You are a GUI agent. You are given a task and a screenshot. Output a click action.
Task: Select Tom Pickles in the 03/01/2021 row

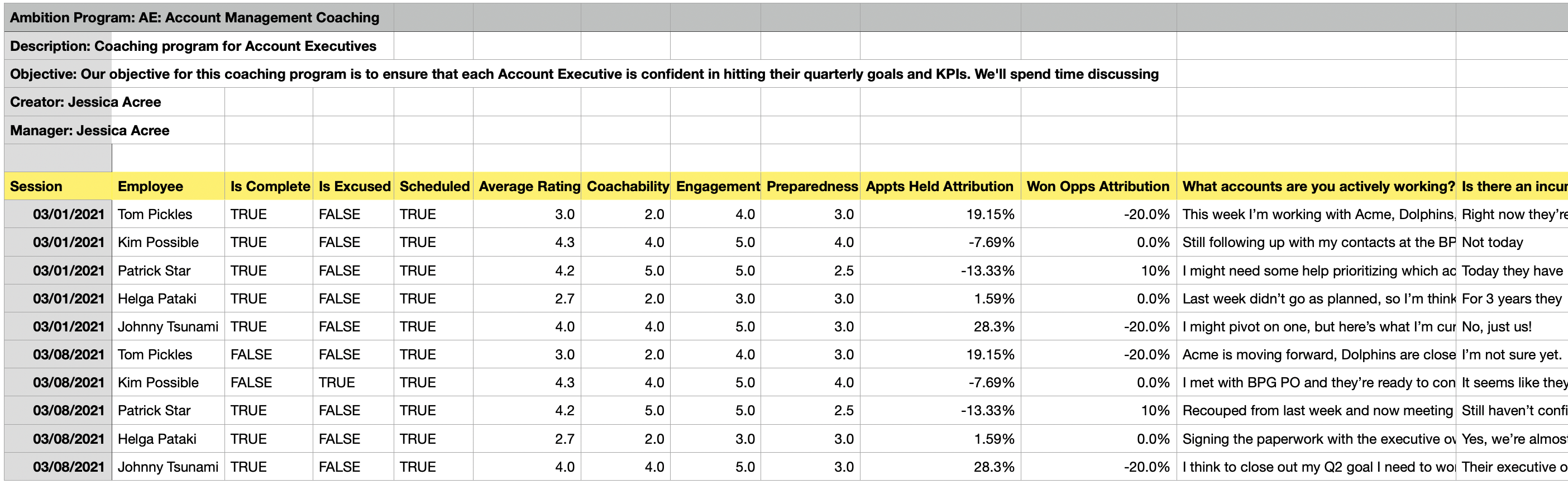point(155,215)
